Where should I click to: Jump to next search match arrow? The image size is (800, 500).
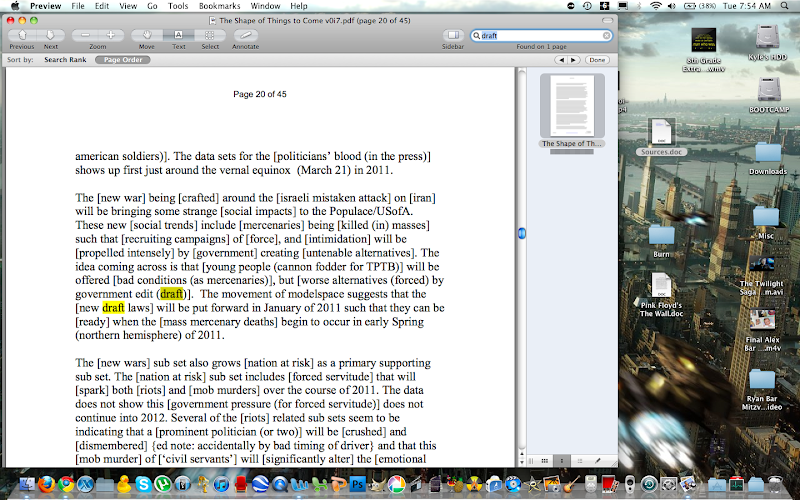(574, 60)
